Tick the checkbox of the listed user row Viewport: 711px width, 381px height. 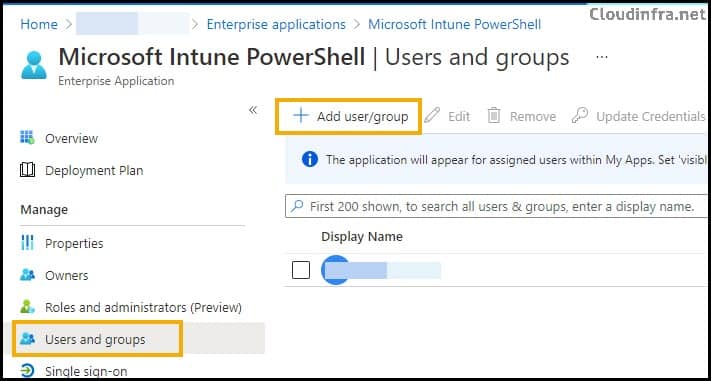tap(301, 270)
